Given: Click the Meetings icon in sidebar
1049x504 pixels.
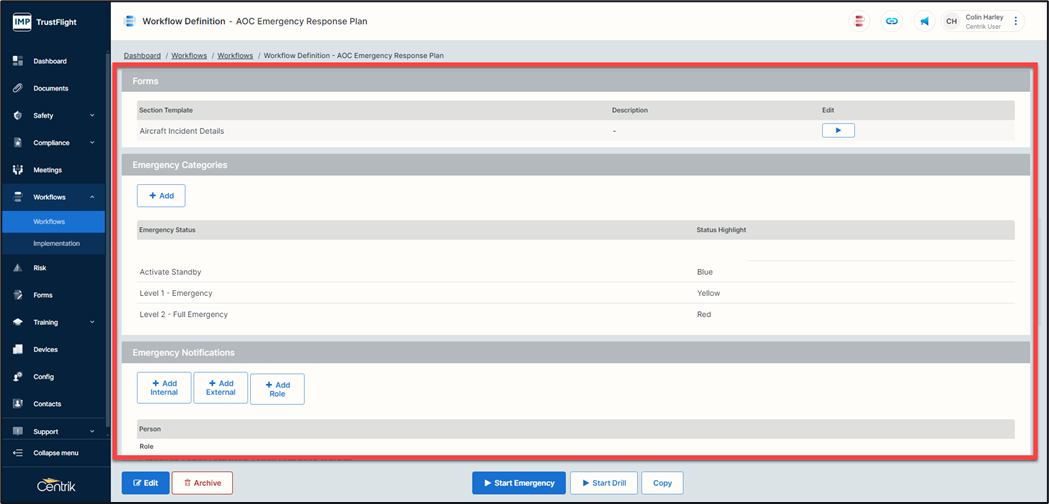Looking at the screenshot, I should tap(18, 170).
